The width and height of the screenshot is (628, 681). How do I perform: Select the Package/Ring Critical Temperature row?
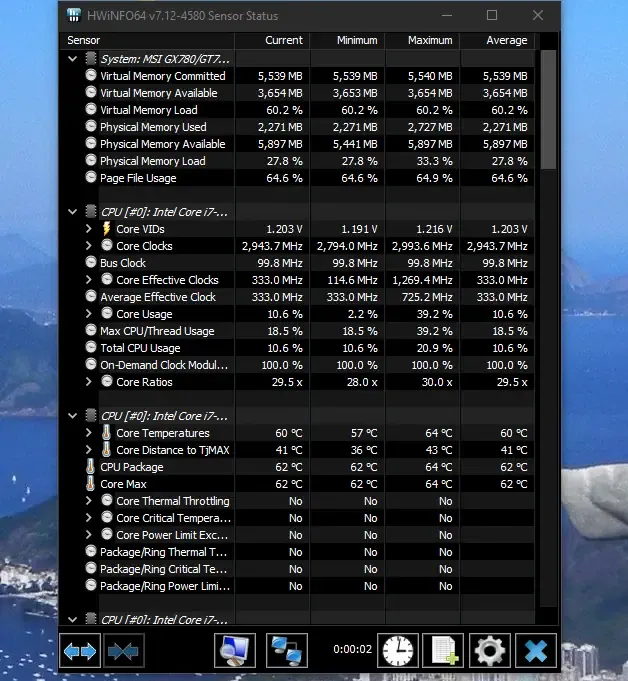point(163,569)
